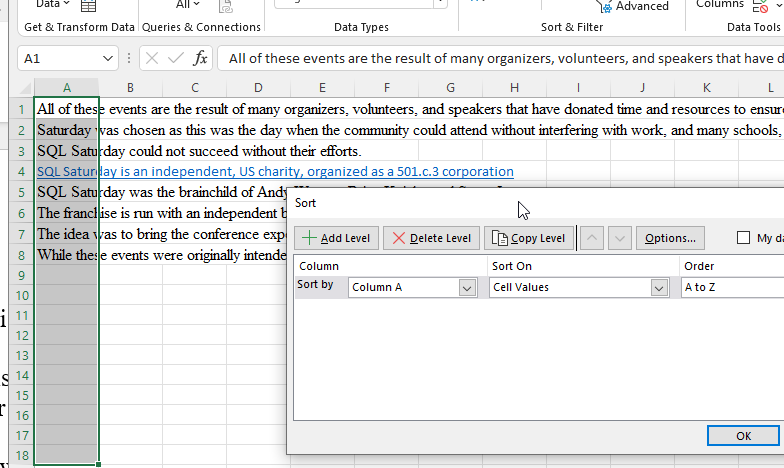Click the Add Level button
The width and height of the screenshot is (784, 468).
(x=337, y=238)
